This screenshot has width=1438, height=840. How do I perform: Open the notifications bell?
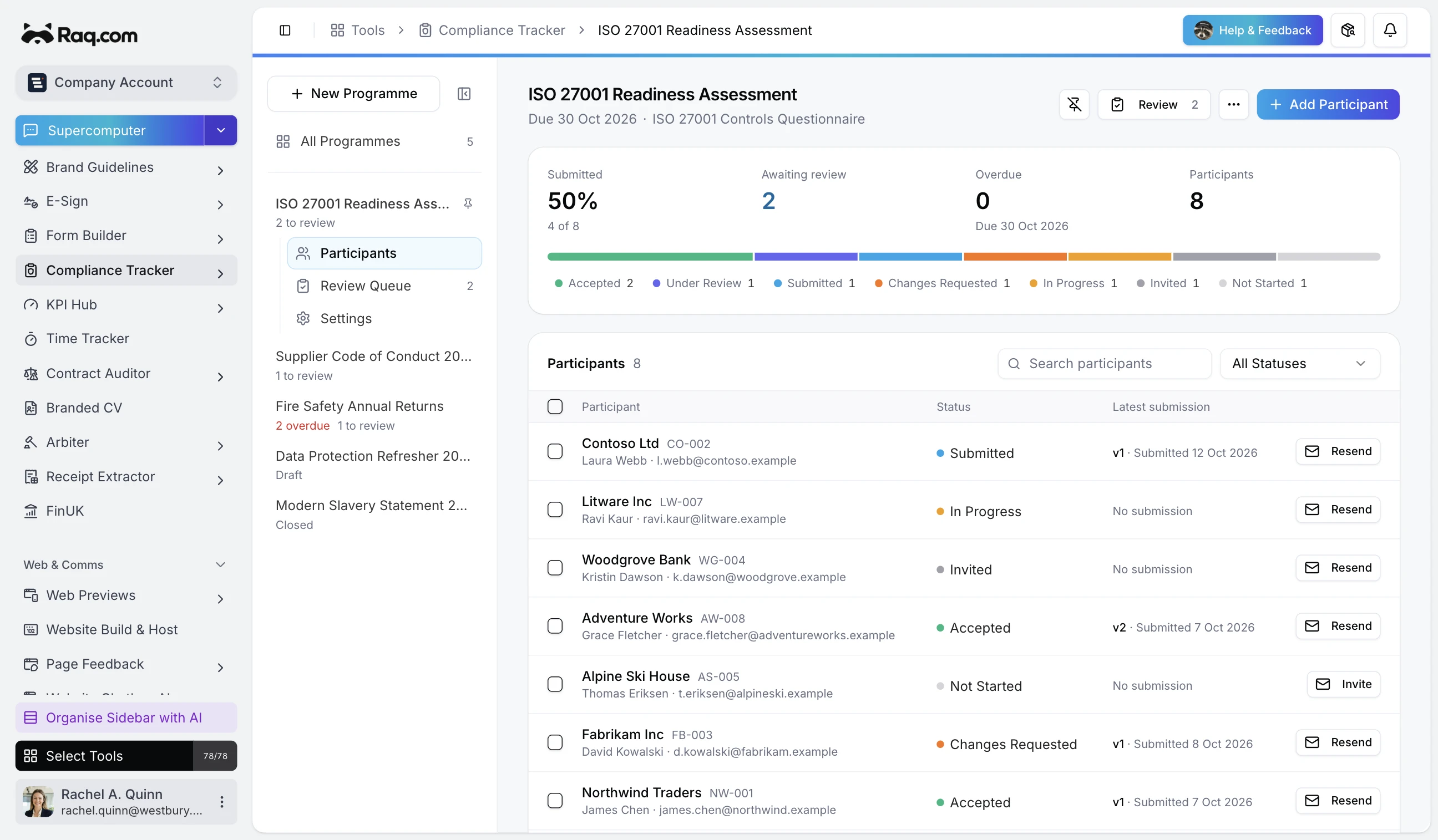click(1390, 30)
